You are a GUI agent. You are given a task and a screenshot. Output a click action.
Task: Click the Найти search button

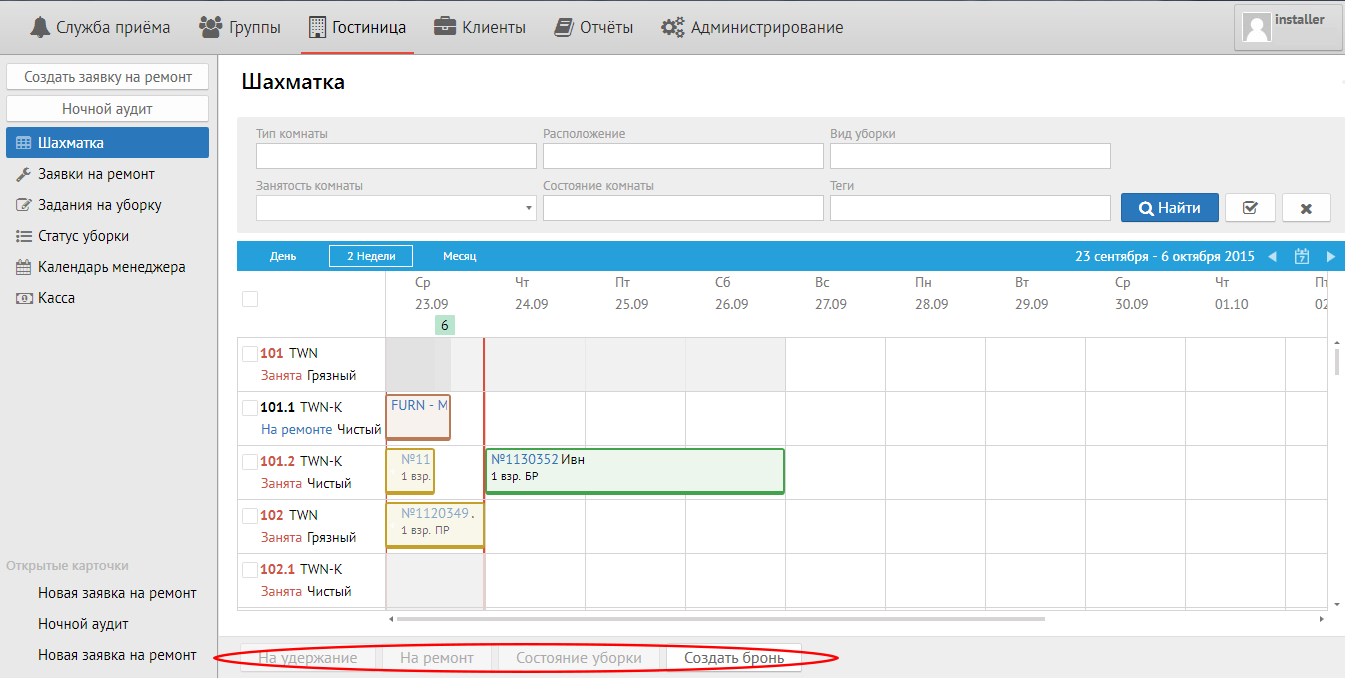[x=1169, y=208]
